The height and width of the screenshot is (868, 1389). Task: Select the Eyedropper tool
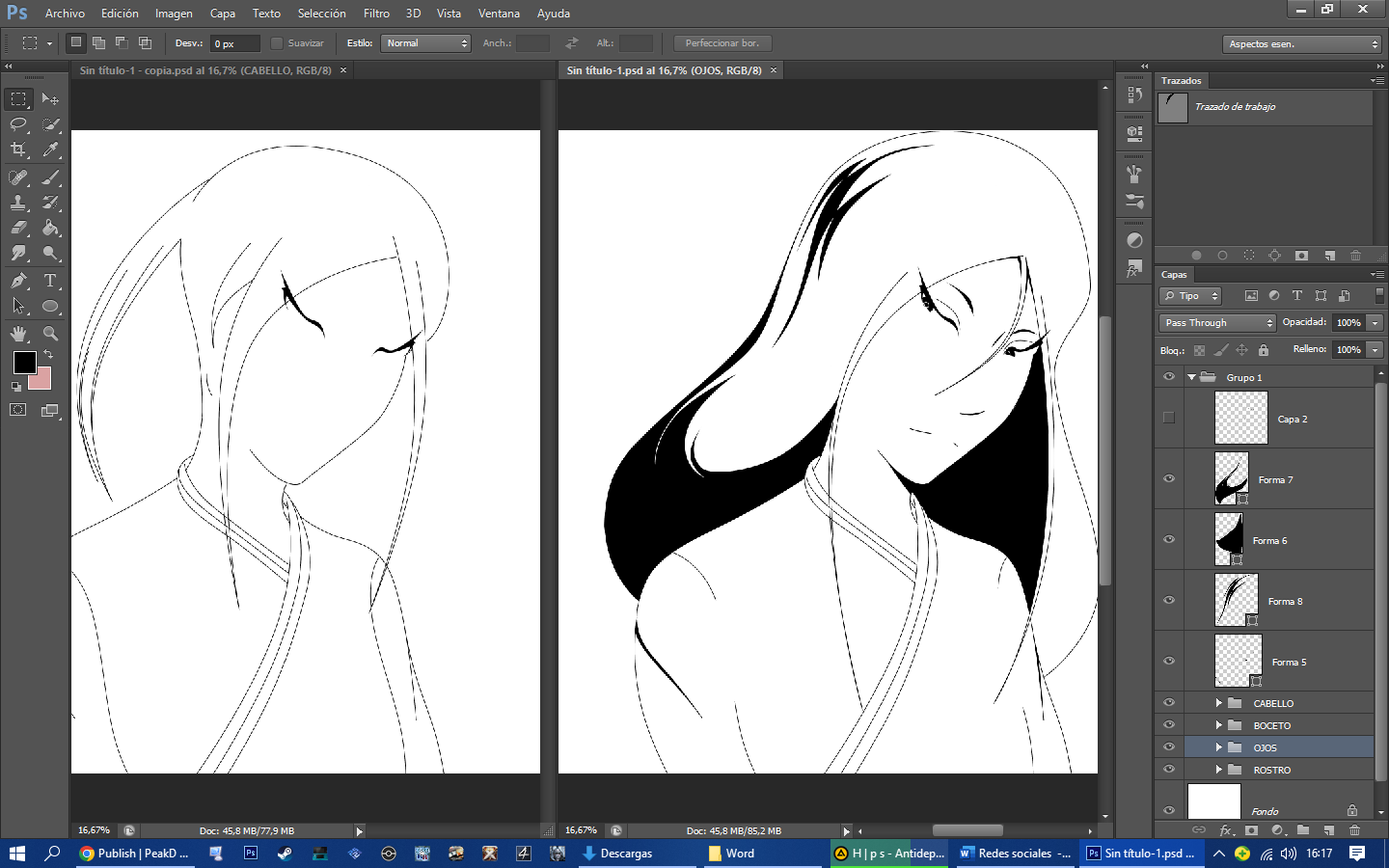pos(50,149)
